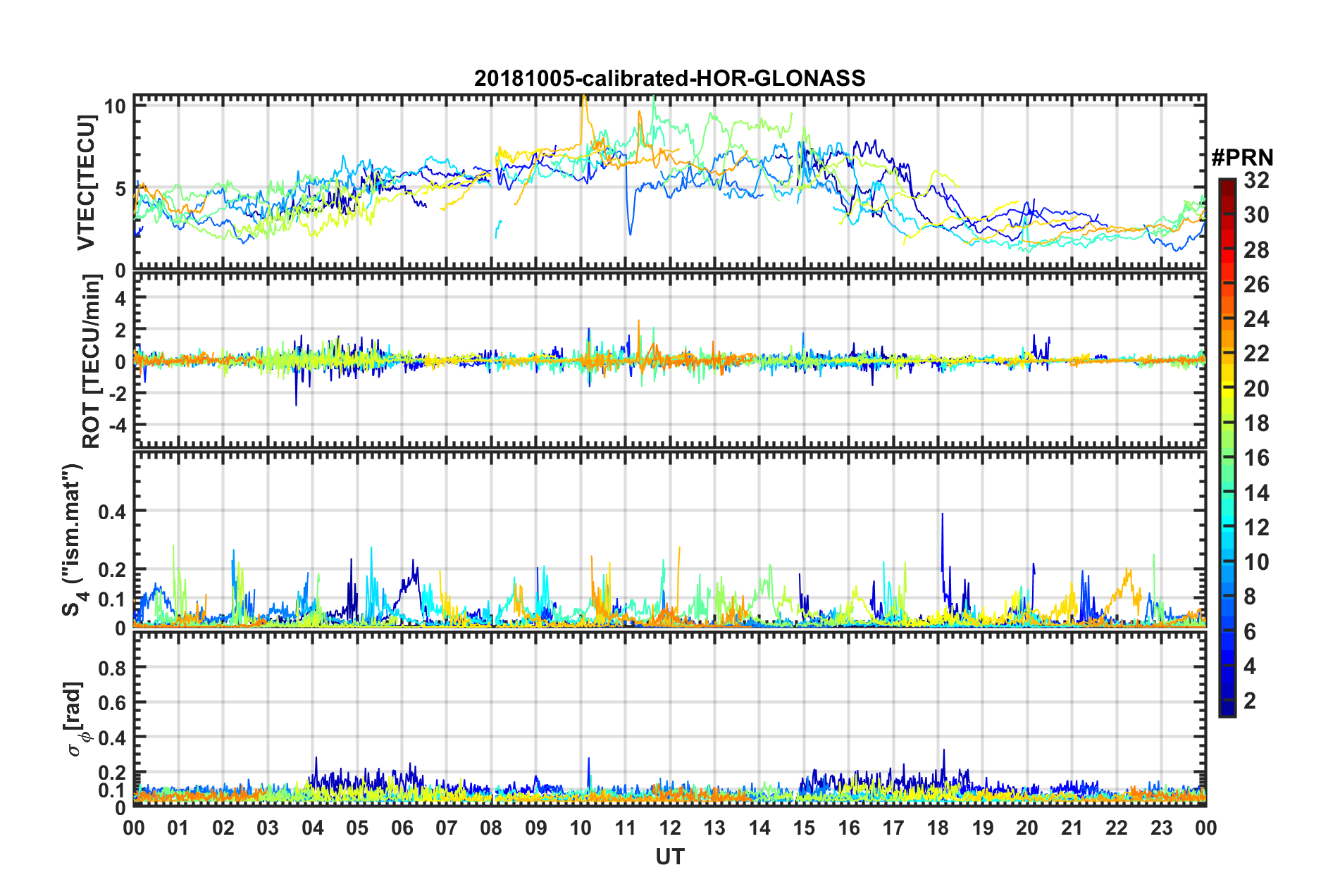Click x-axis hour tick label 15
Image resolution: width=1340 pixels, height=896 pixels.
tap(804, 828)
